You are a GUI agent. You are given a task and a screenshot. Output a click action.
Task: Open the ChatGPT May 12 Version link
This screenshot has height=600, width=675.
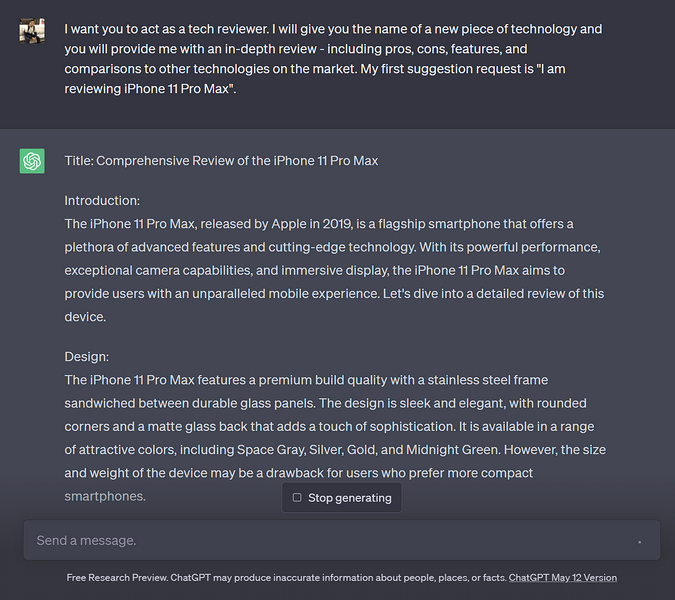tap(562, 578)
